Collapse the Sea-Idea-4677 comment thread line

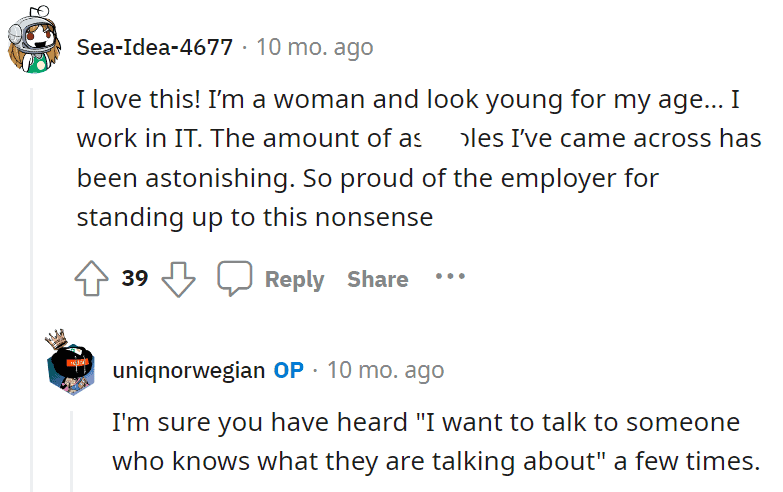(31, 290)
